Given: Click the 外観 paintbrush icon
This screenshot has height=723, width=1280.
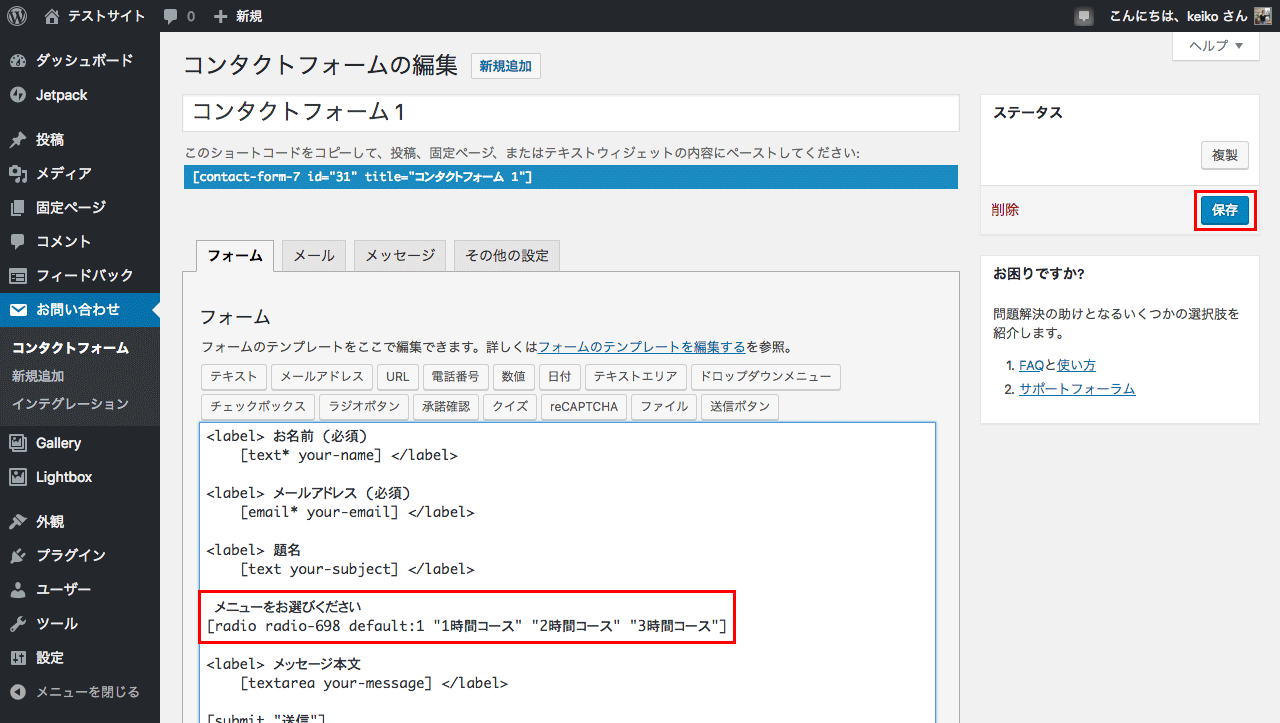Looking at the screenshot, I should [18, 521].
